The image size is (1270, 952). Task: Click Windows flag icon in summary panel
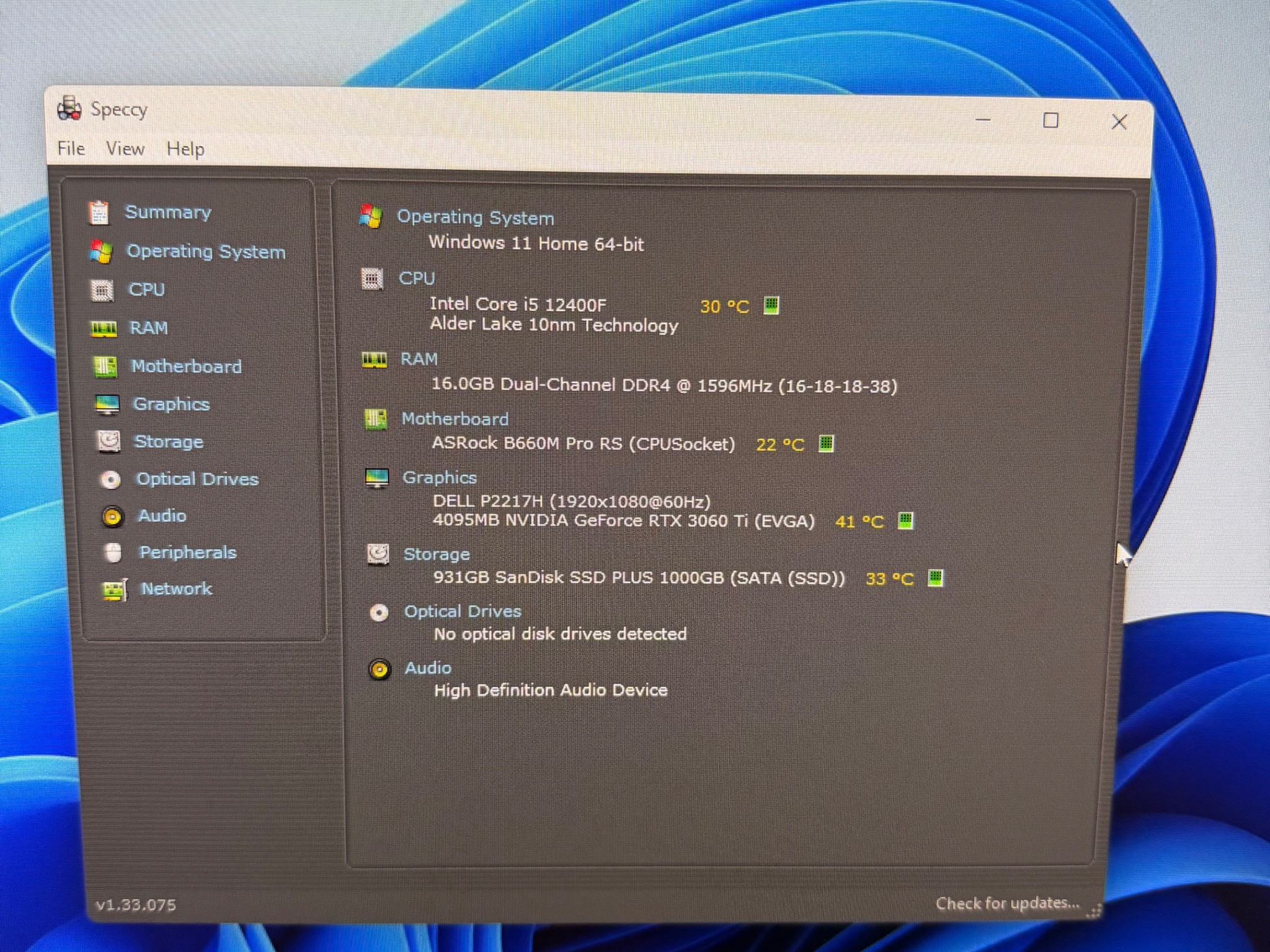coord(371,217)
